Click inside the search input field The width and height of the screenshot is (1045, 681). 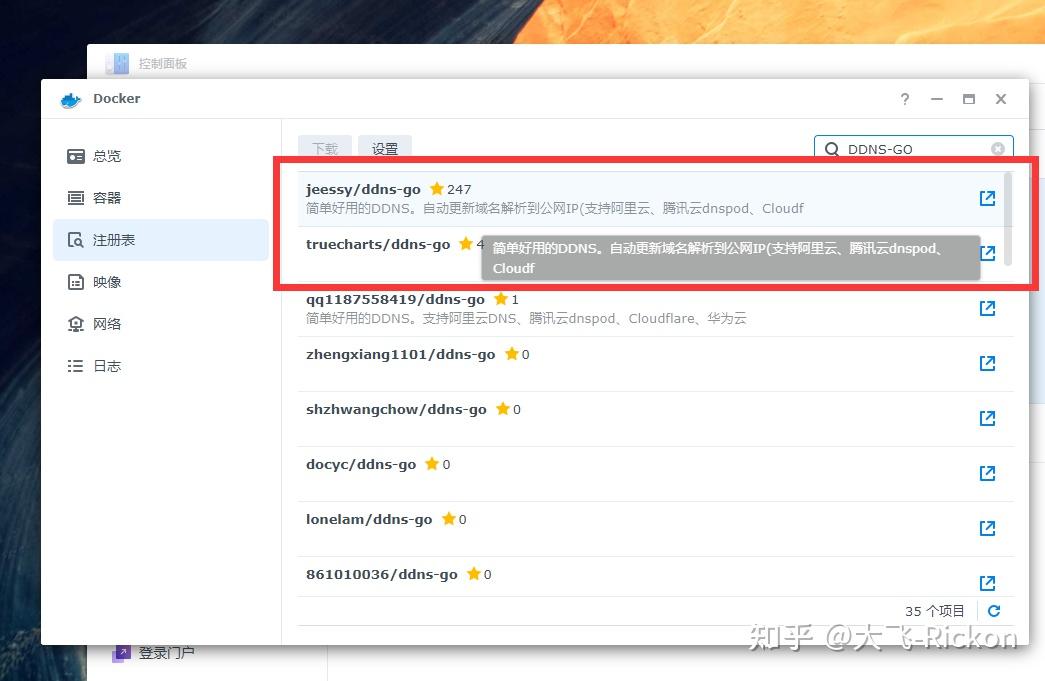point(910,149)
